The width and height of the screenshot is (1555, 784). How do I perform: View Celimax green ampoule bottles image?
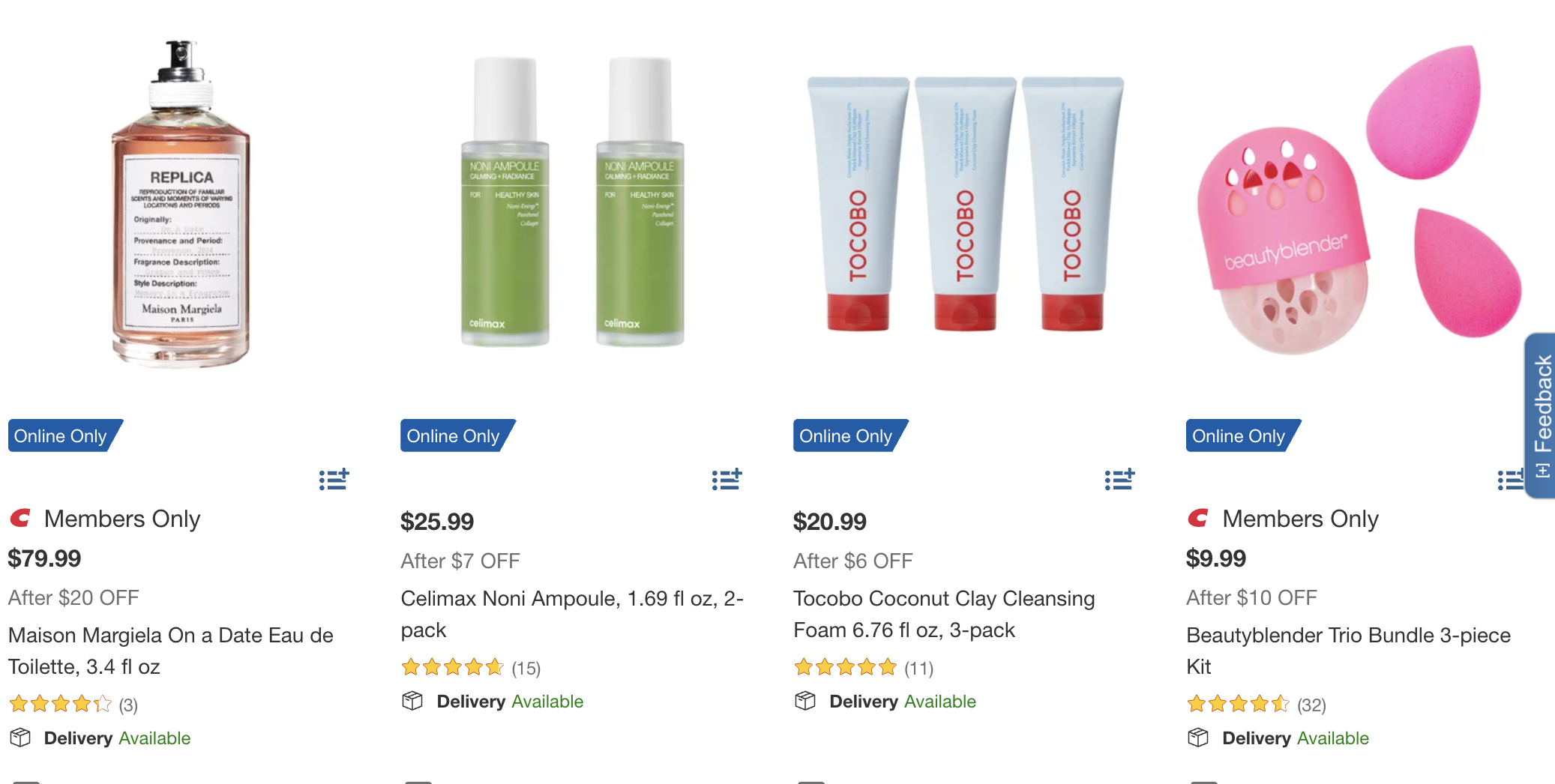[x=572, y=201]
